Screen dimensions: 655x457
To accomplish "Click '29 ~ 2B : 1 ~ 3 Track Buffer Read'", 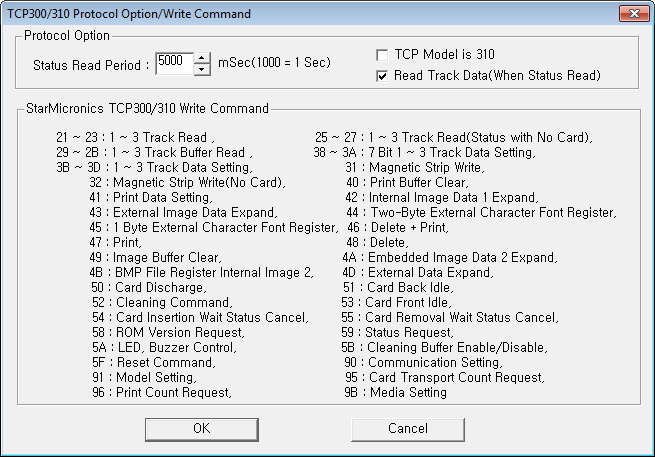I will [154, 152].
